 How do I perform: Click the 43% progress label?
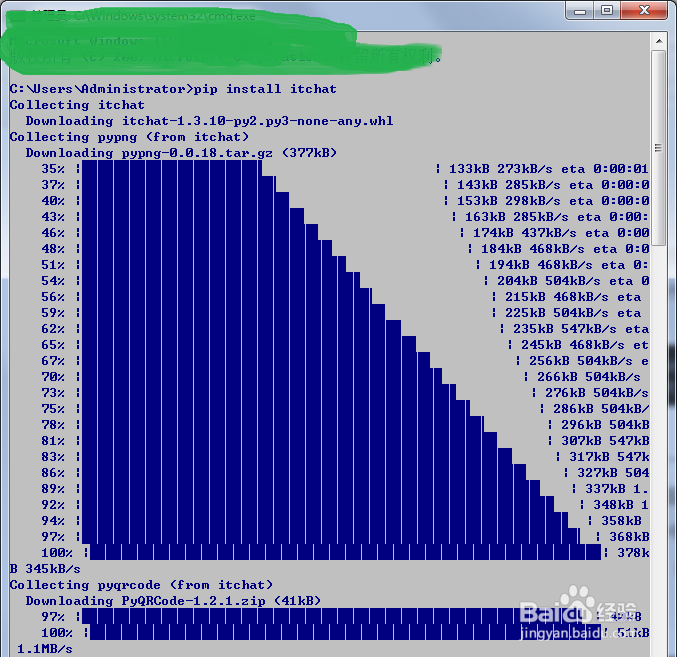(x=53, y=217)
